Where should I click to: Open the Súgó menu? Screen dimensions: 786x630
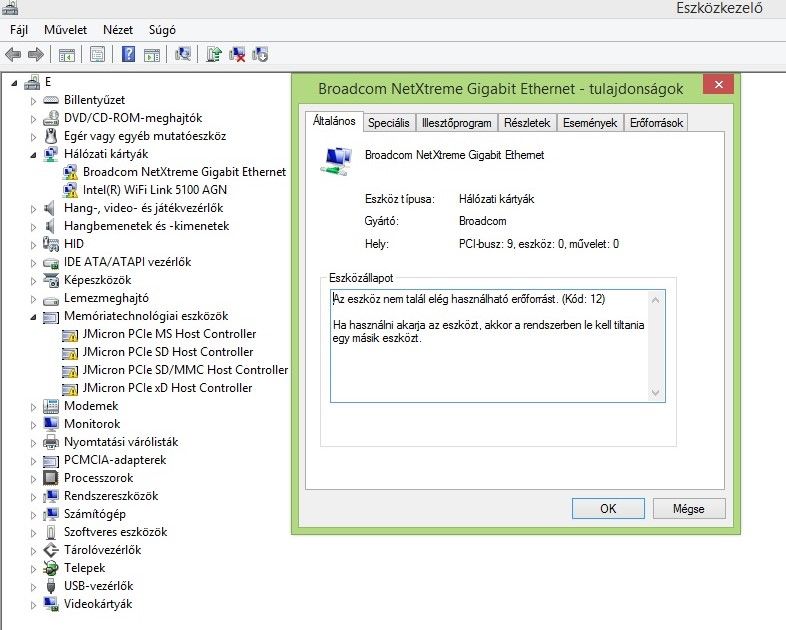(162, 30)
